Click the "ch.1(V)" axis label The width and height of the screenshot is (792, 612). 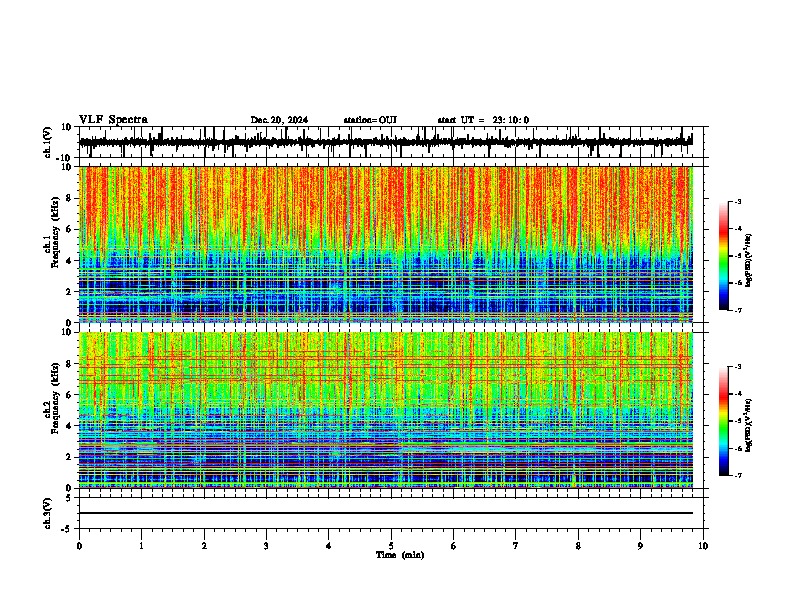pyautogui.click(x=48, y=142)
